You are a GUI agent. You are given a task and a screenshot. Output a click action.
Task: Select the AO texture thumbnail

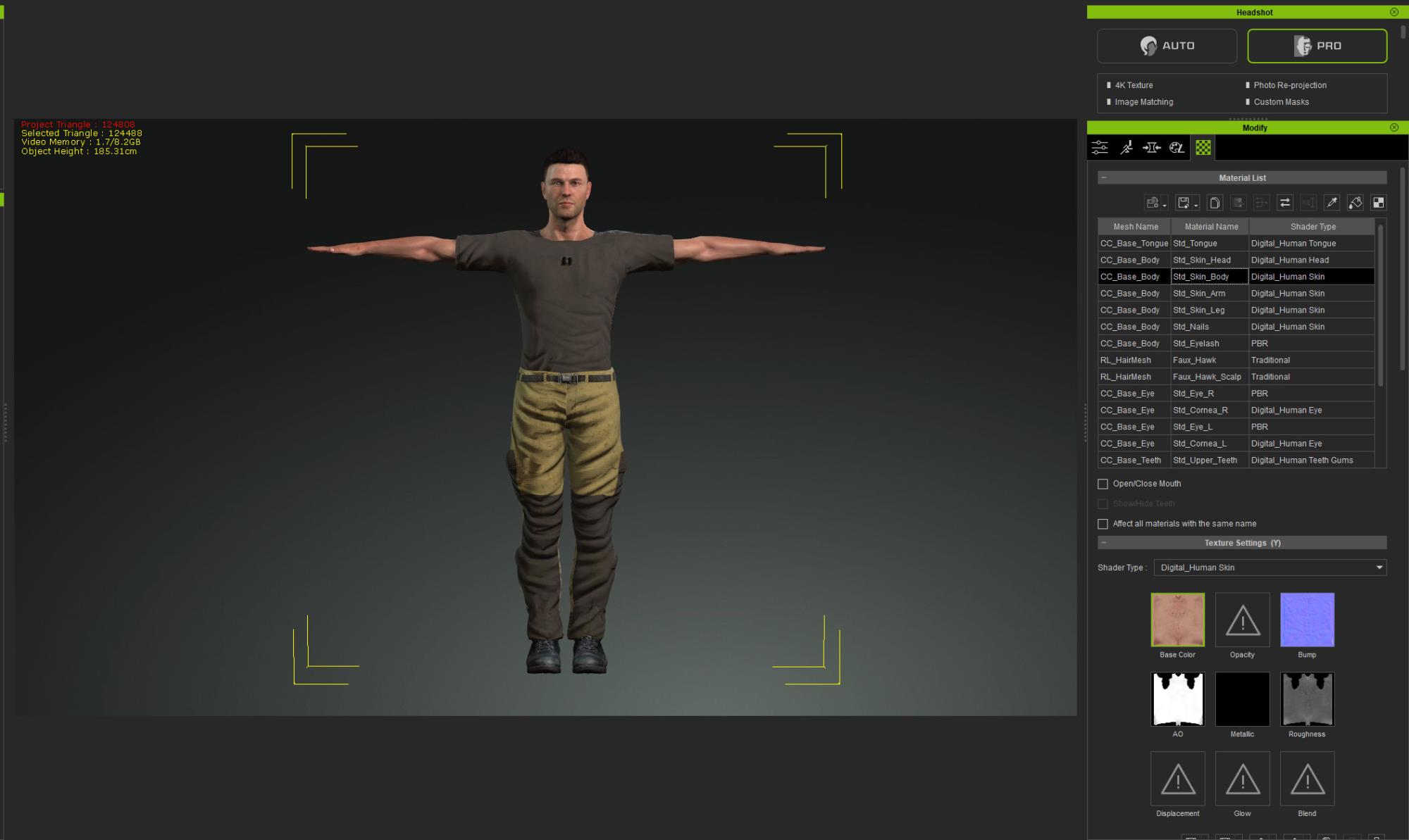[x=1177, y=698]
